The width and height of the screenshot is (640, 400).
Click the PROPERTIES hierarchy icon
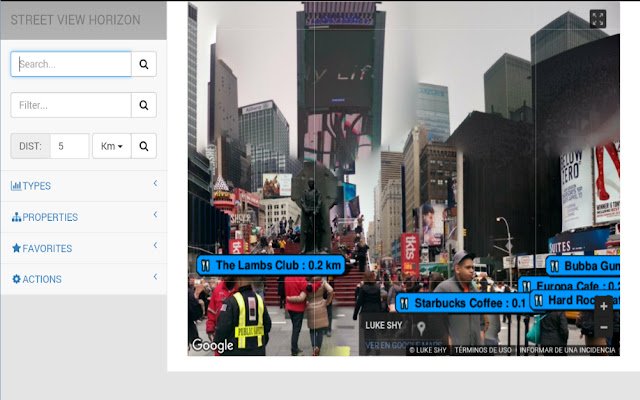[x=16, y=217]
